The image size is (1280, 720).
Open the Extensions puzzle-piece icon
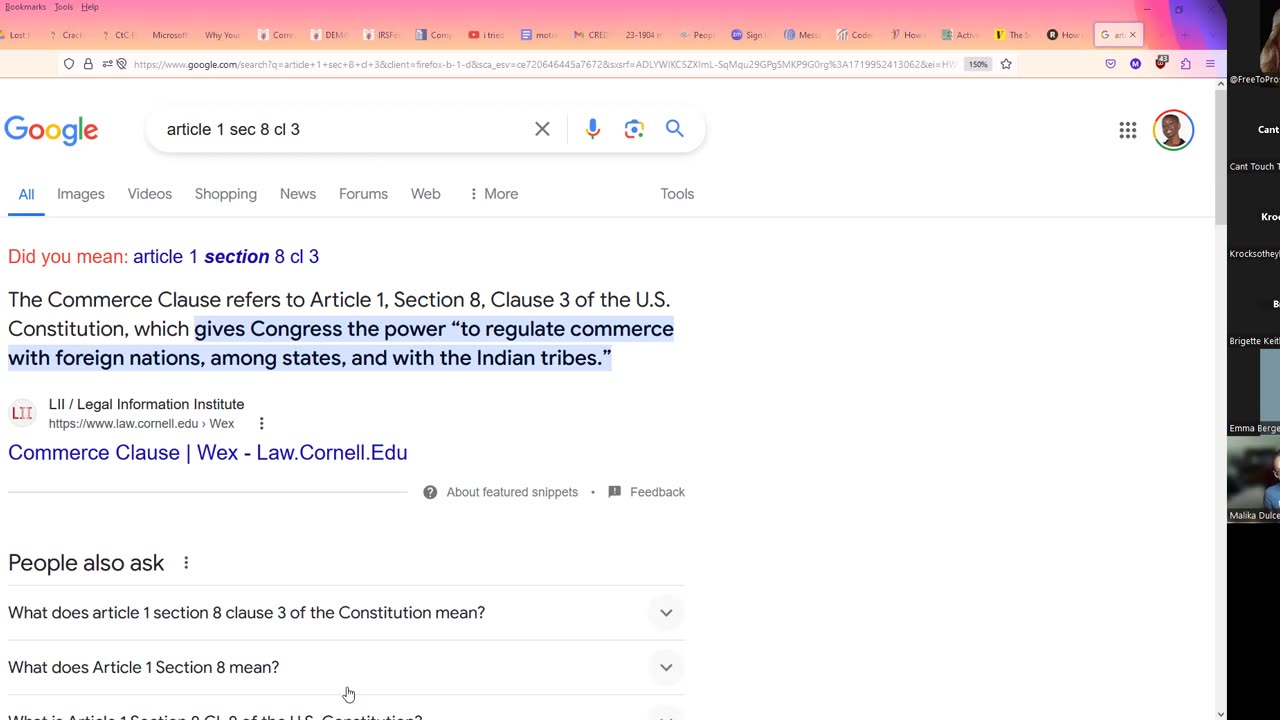coord(1185,64)
